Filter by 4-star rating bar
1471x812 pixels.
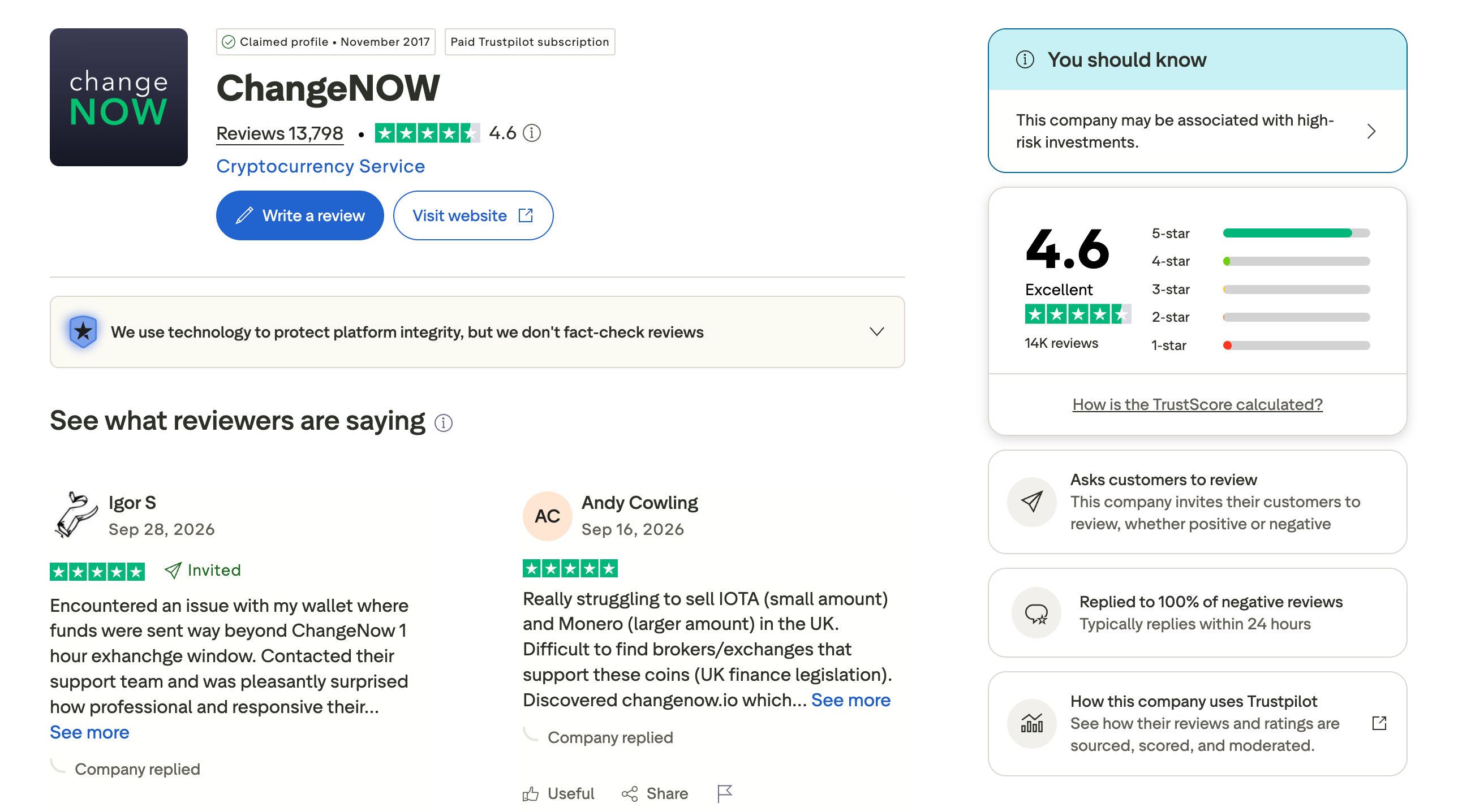click(1296, 261)
